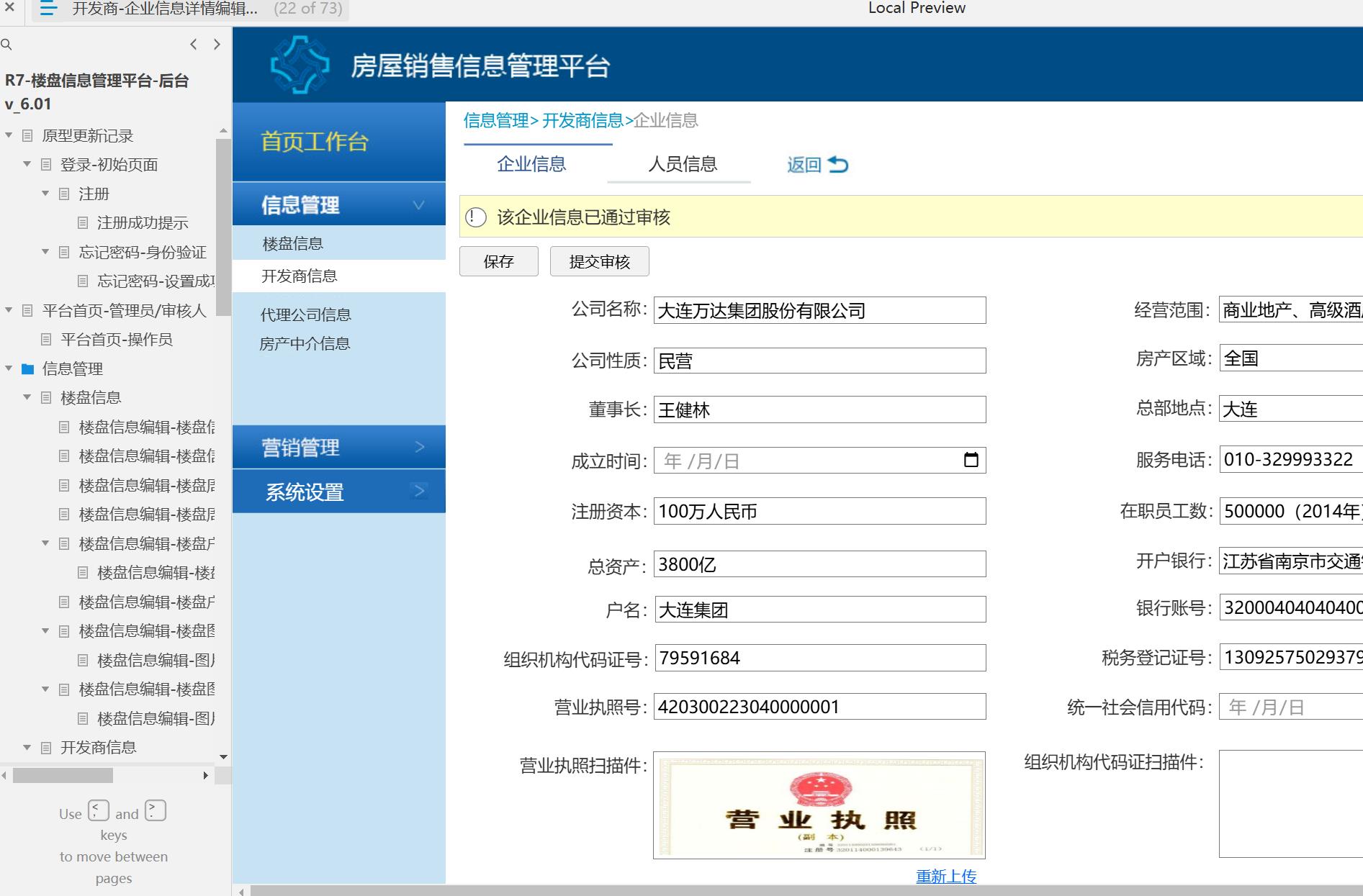The height and width of the screenshot is (896, 1363).
Task: Click the 注册资本 input field
Action: pyautogui.click(x=820, y=511)
